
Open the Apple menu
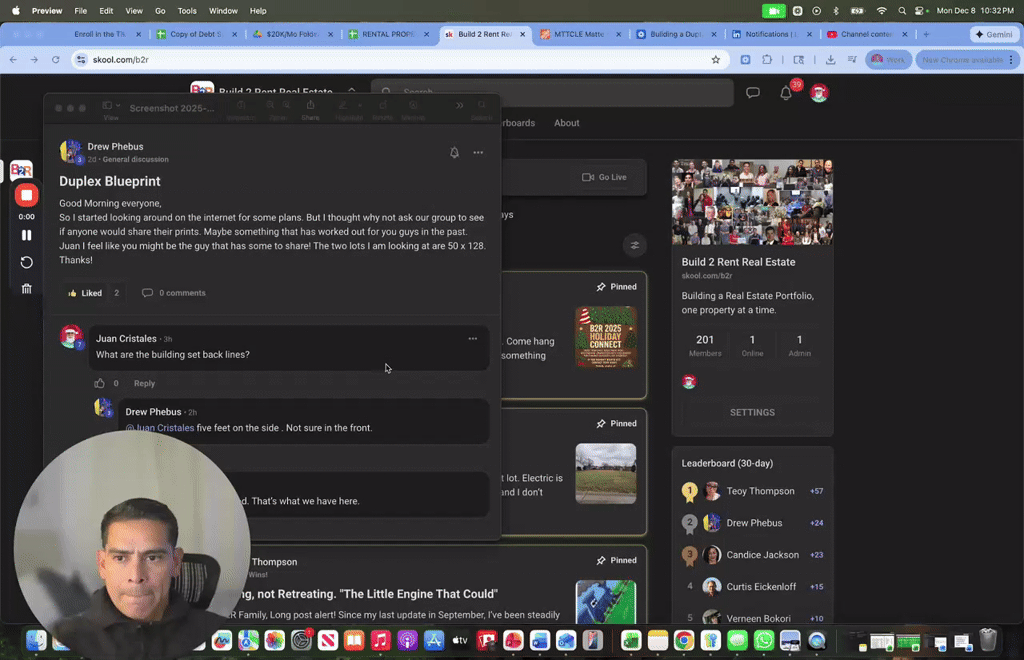pyautogui.click(x=16, y=10)
